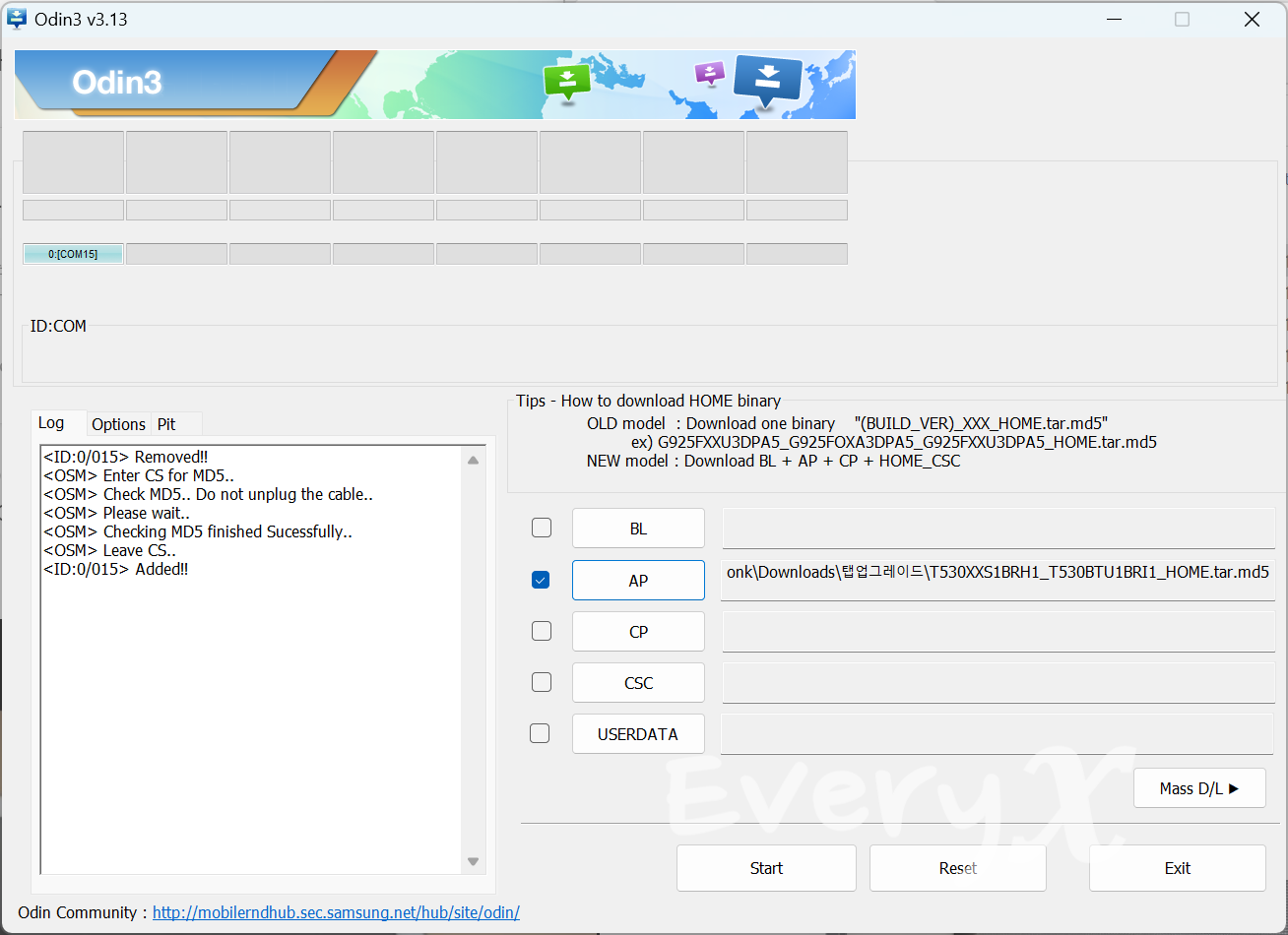Image resolution: width=1288 pixels, height=935 pixels.
Task: Click the AP file button
Action: tap(638, 580)
